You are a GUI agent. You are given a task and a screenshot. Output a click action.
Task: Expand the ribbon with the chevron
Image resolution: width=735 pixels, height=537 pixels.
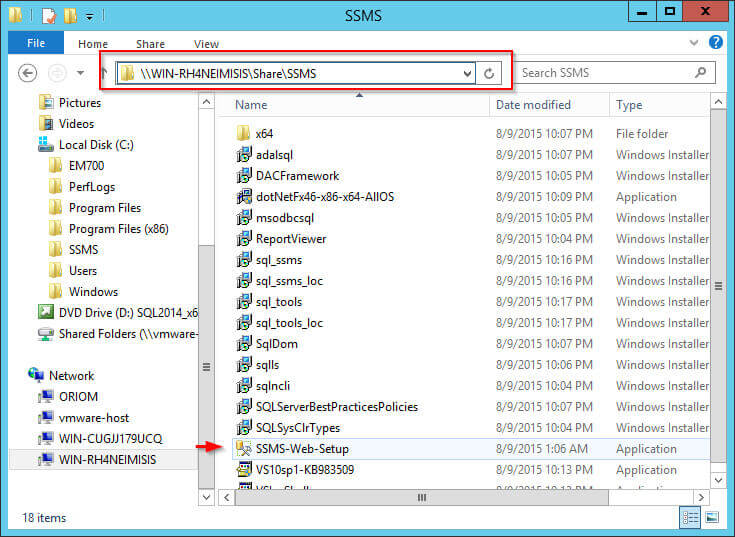click(x=694, y=43)
